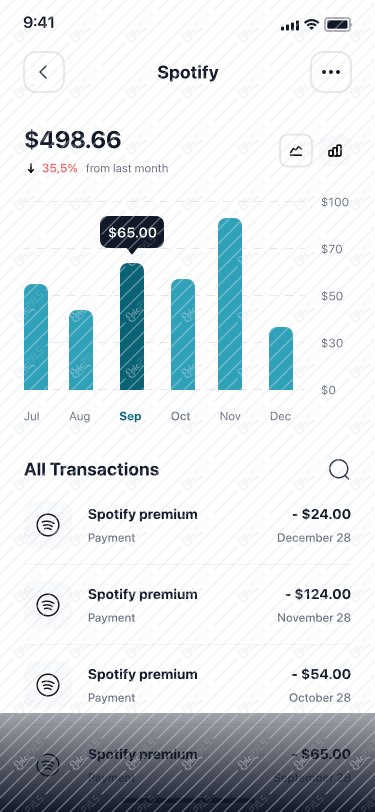Select the Jul bar in chart
The image size is (375, 812).
36,337
